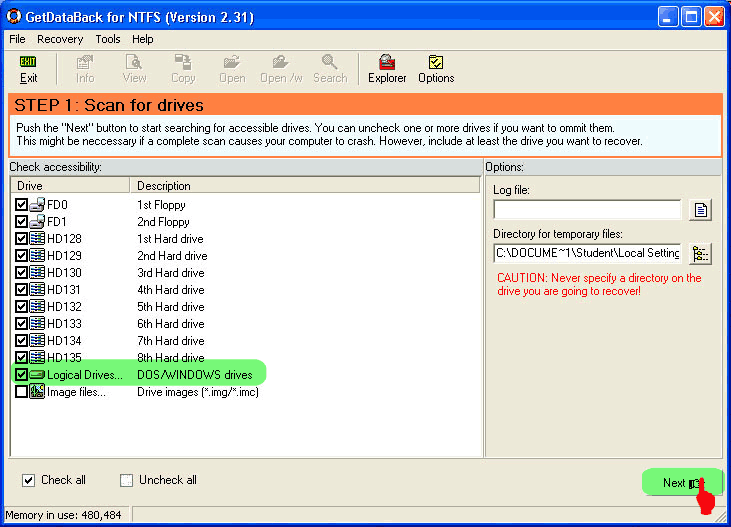Click the HD134 hard drive icon
The height and width of the screenshot is (527, 731).
pos(37,340)
